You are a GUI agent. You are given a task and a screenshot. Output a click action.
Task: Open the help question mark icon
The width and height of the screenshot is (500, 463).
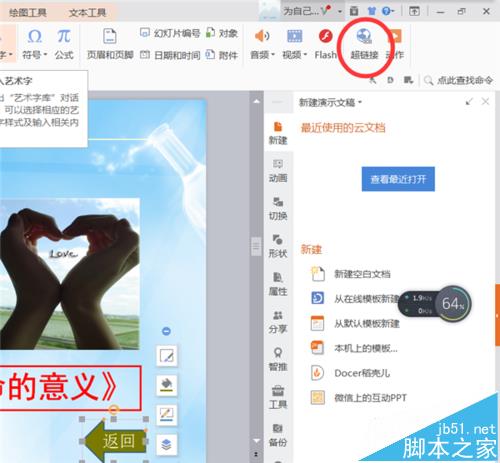tap(386, 11)
